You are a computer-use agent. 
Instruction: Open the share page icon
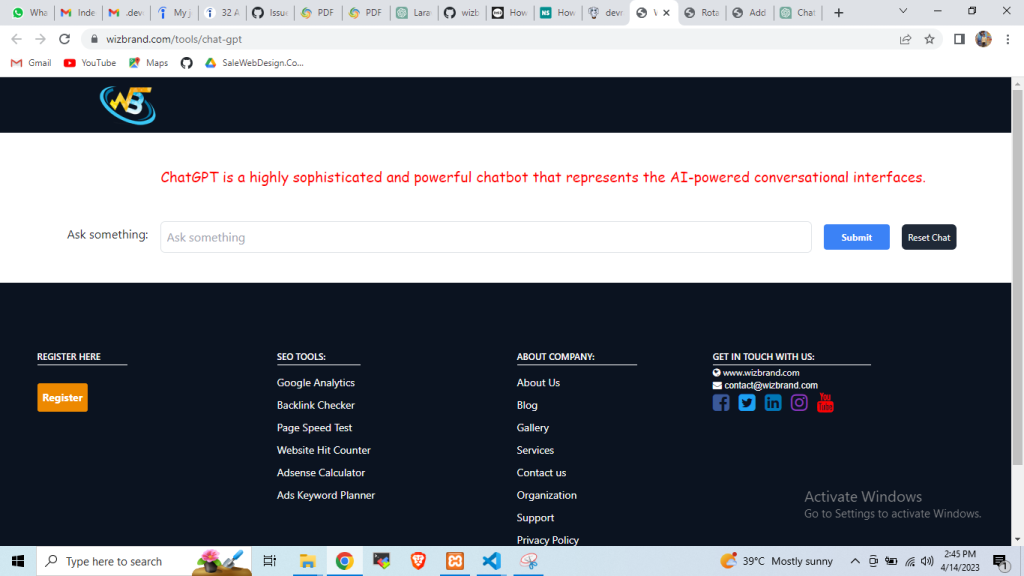pyautogui.click(x=905, y=39)
